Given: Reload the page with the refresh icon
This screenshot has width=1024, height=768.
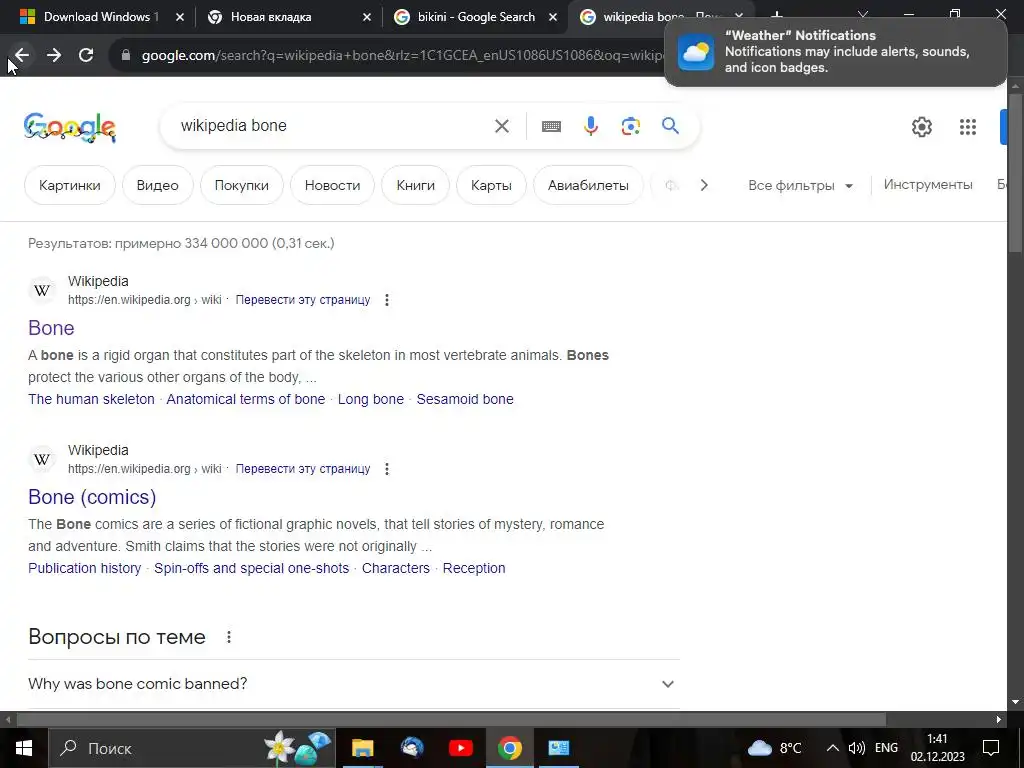Looking at the screenshot, I should [x=86, y=55].
